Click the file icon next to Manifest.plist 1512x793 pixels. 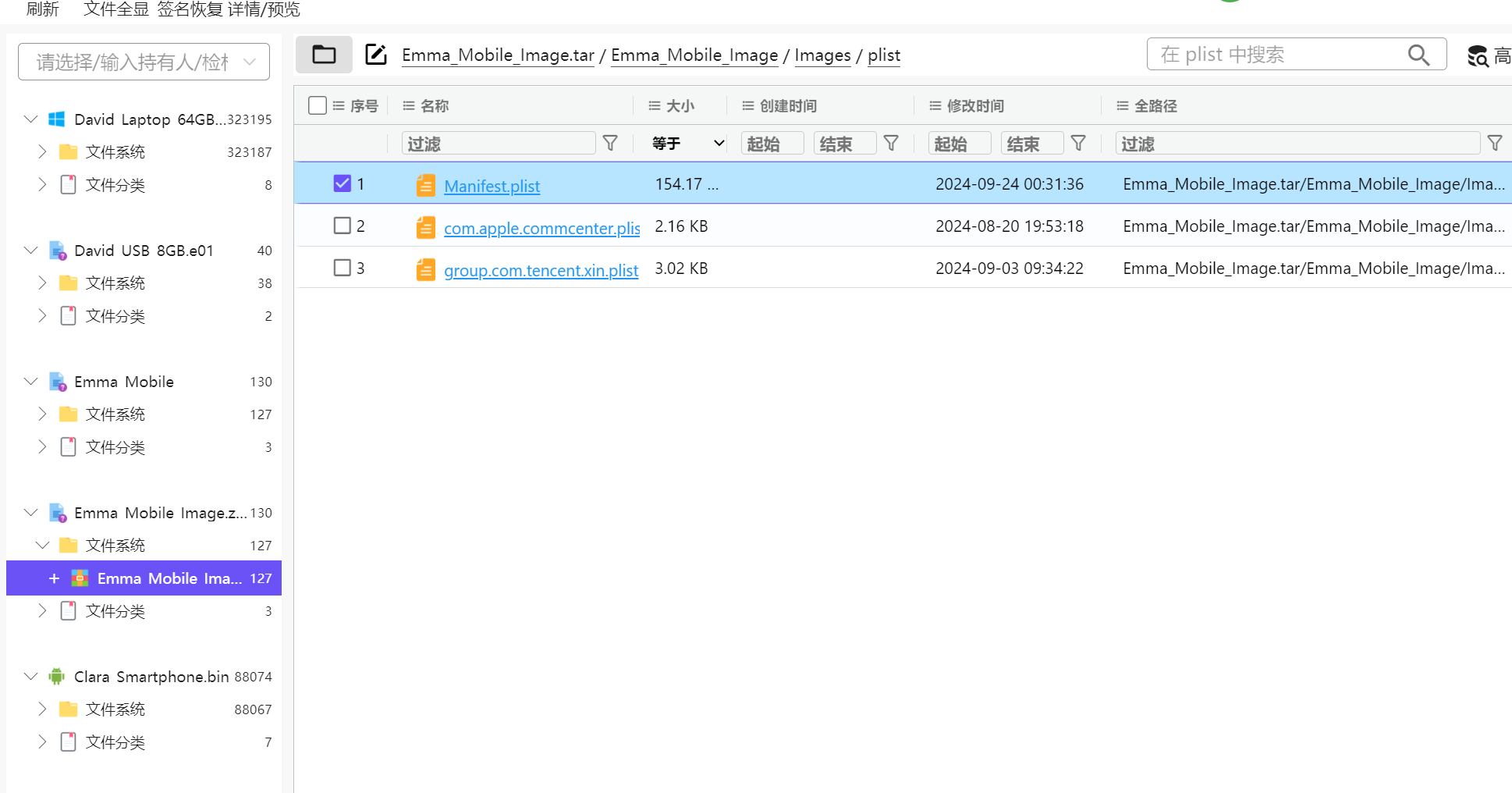pyautogui.click(x=425, y=185)
